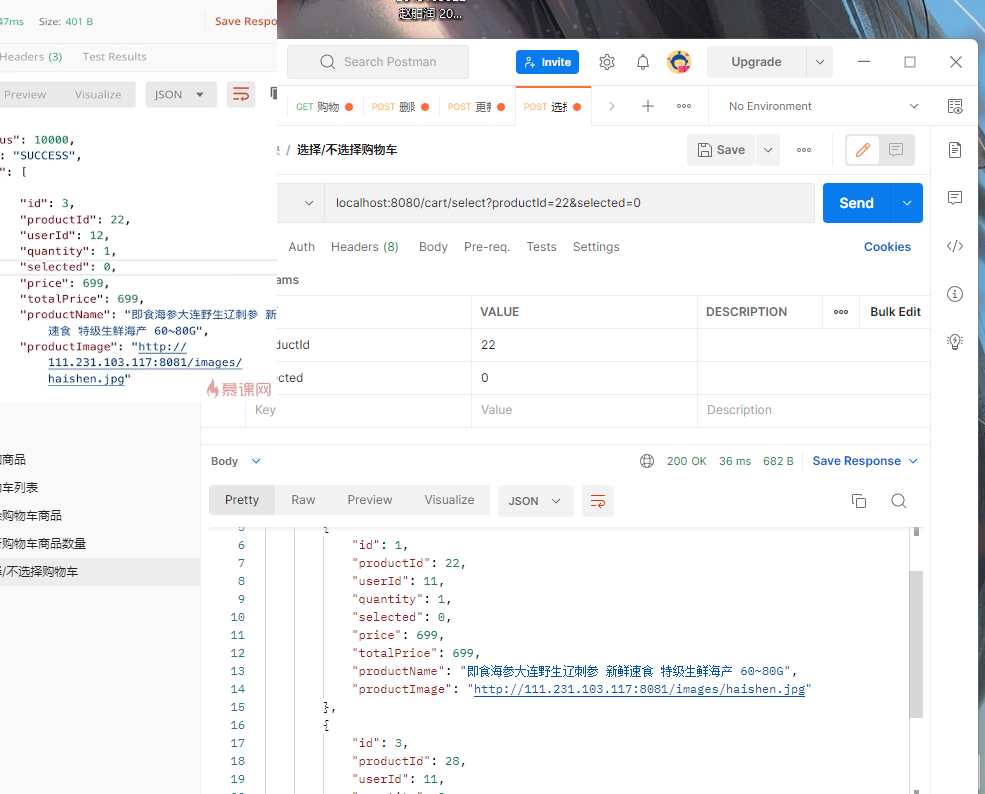Open Tests tab
This screenshot has width=985, height=794.
(x=541, y=247)
